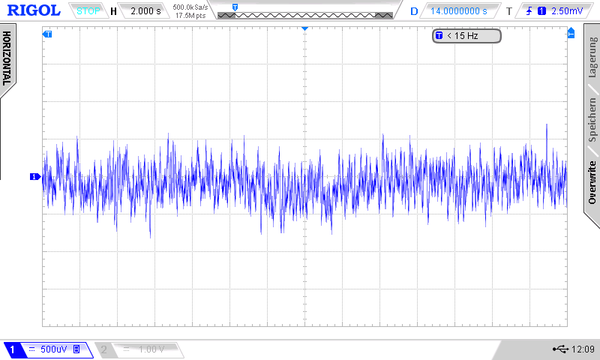Image resolution: width=600 pixels, height=360 pixels.
Task: Click the USB connection status icon
Action: 560,349
